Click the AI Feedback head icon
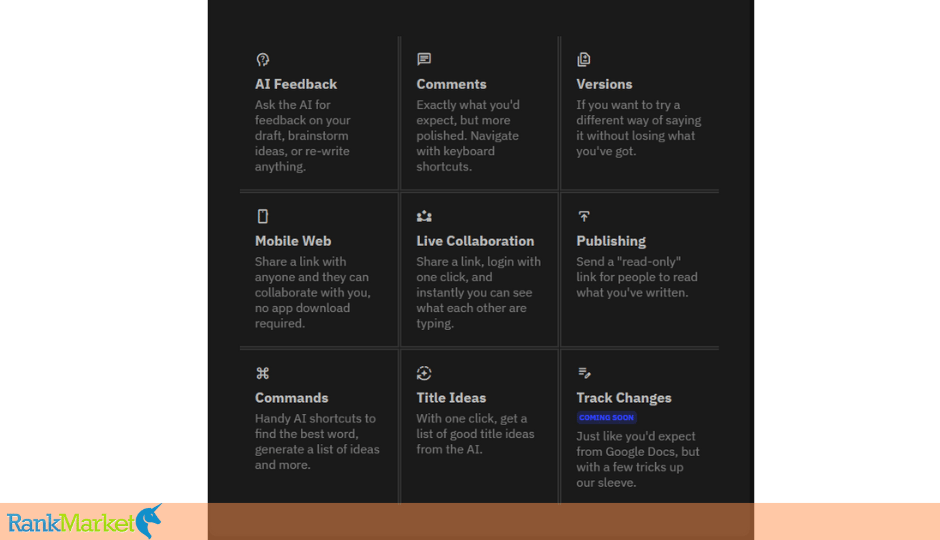 tap(263, 59)
